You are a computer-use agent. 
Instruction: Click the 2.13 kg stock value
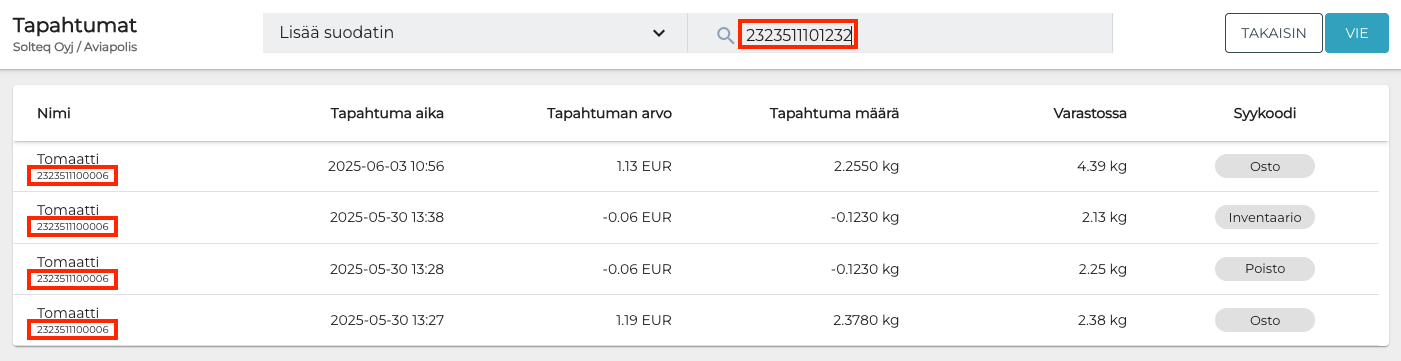pos(1103,217)
